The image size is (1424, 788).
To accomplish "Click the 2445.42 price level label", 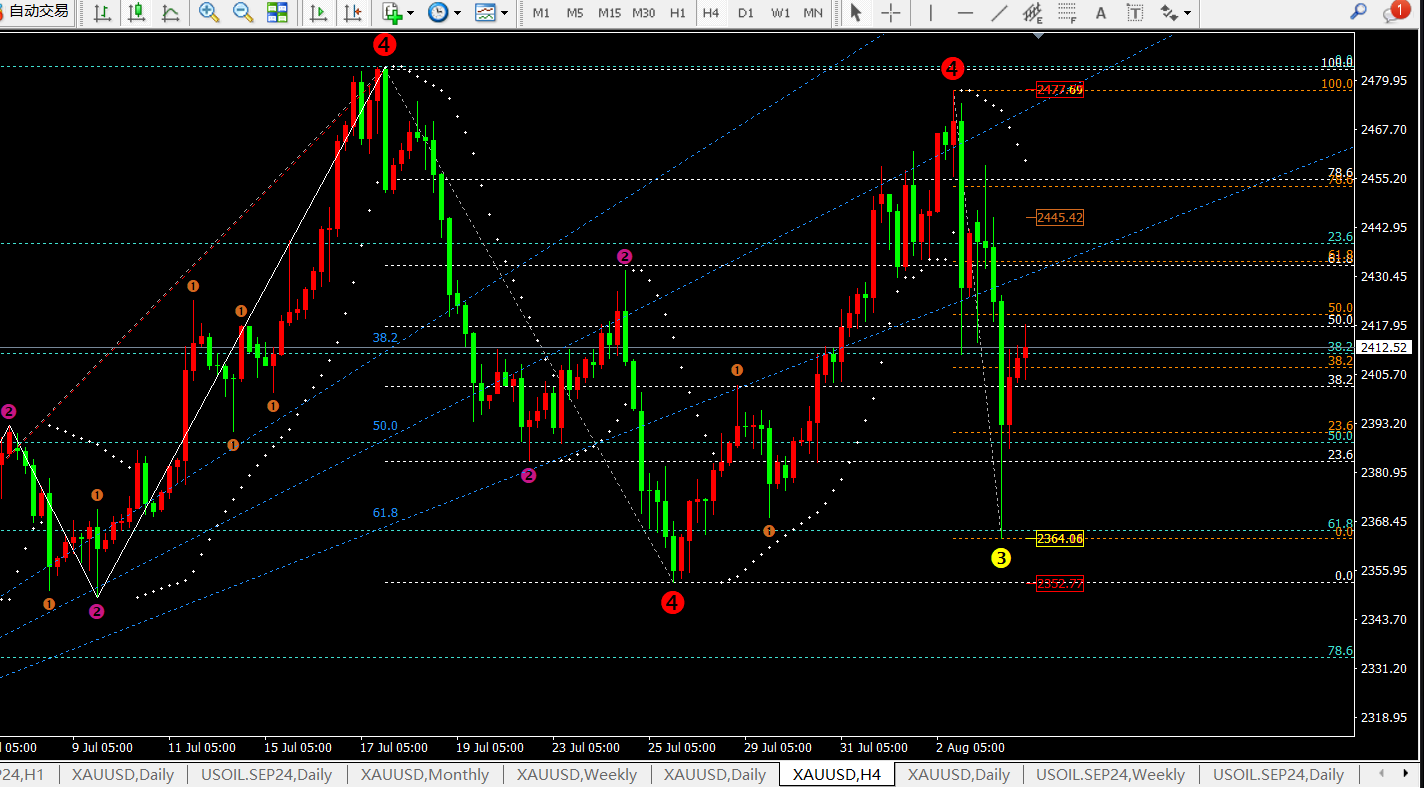I will pyautogui.click(x=1059, y=217).
